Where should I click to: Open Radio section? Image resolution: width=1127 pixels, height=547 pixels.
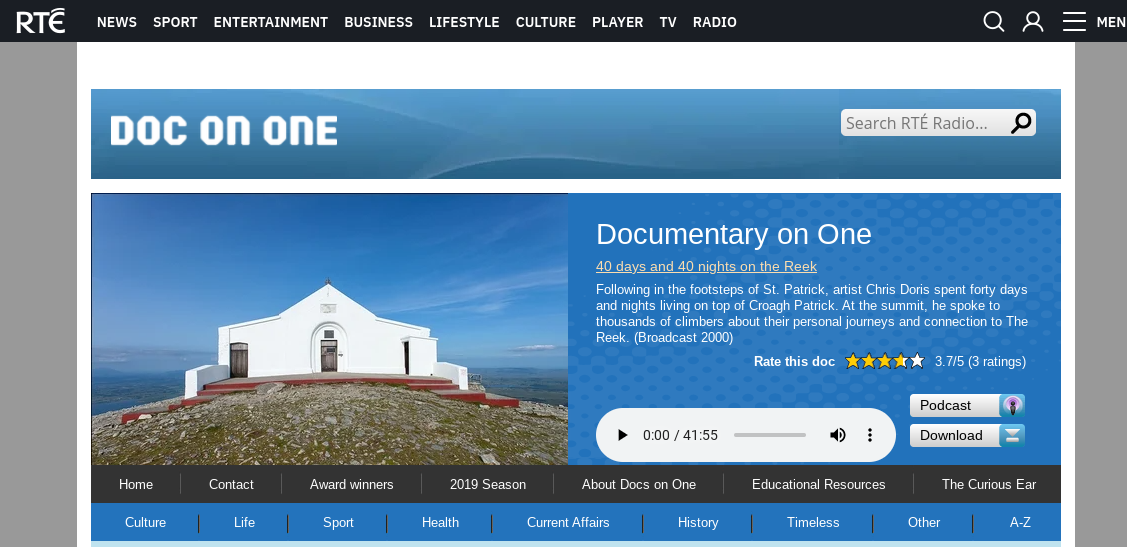(x=714, y=22)
